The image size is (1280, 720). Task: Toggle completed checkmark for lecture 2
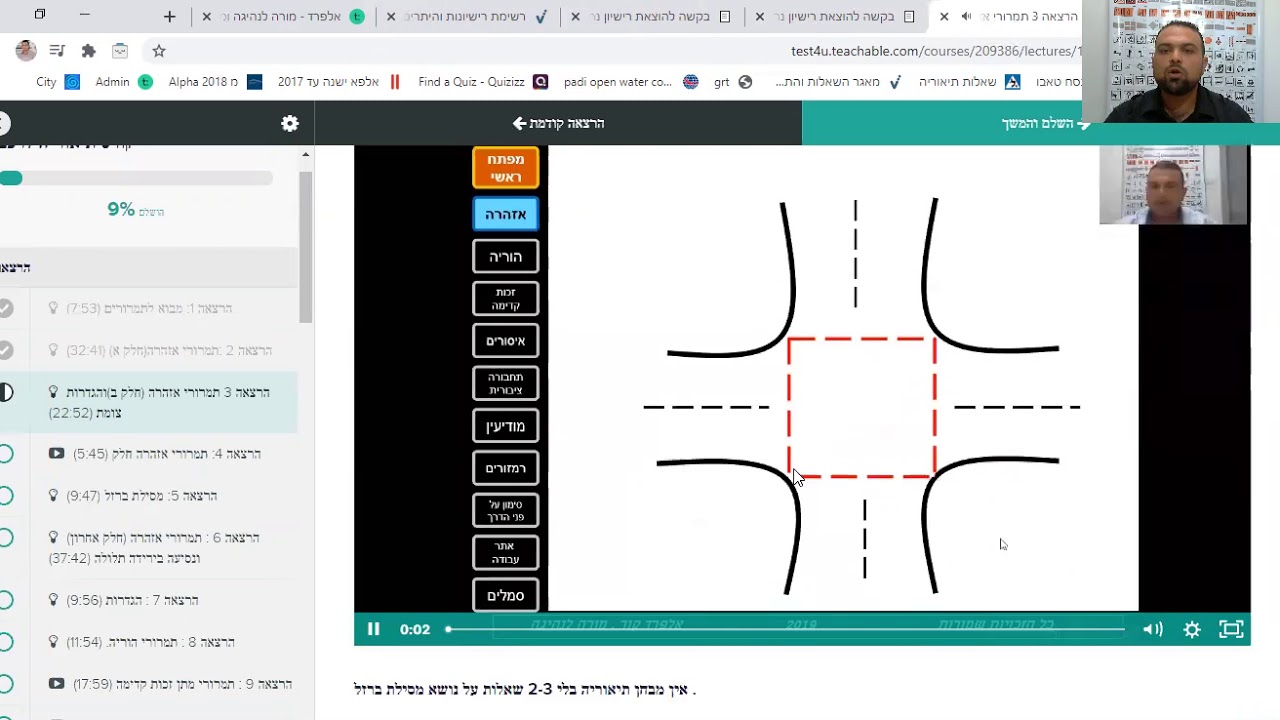[6, 350]
